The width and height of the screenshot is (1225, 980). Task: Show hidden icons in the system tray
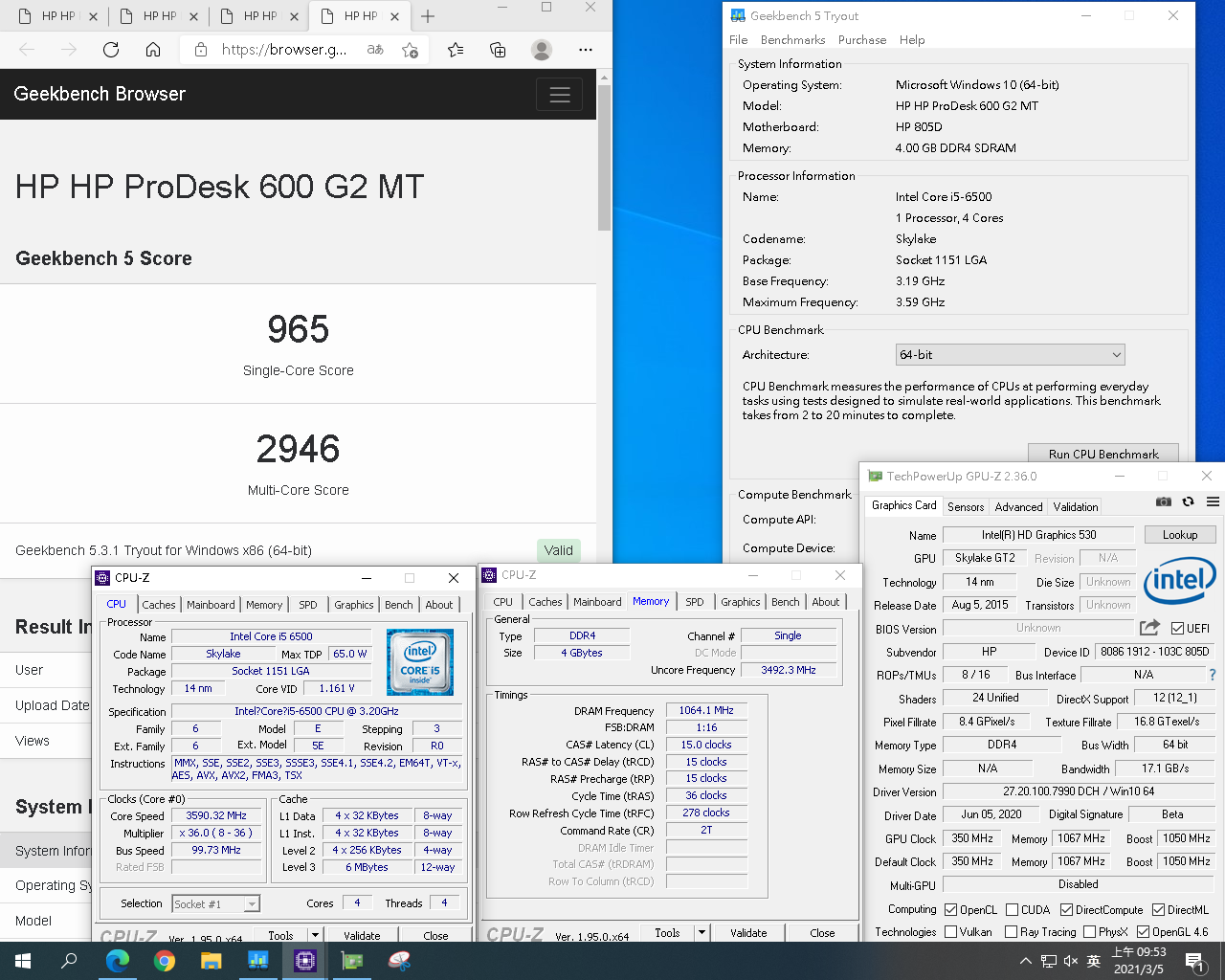pos(1026,961)
